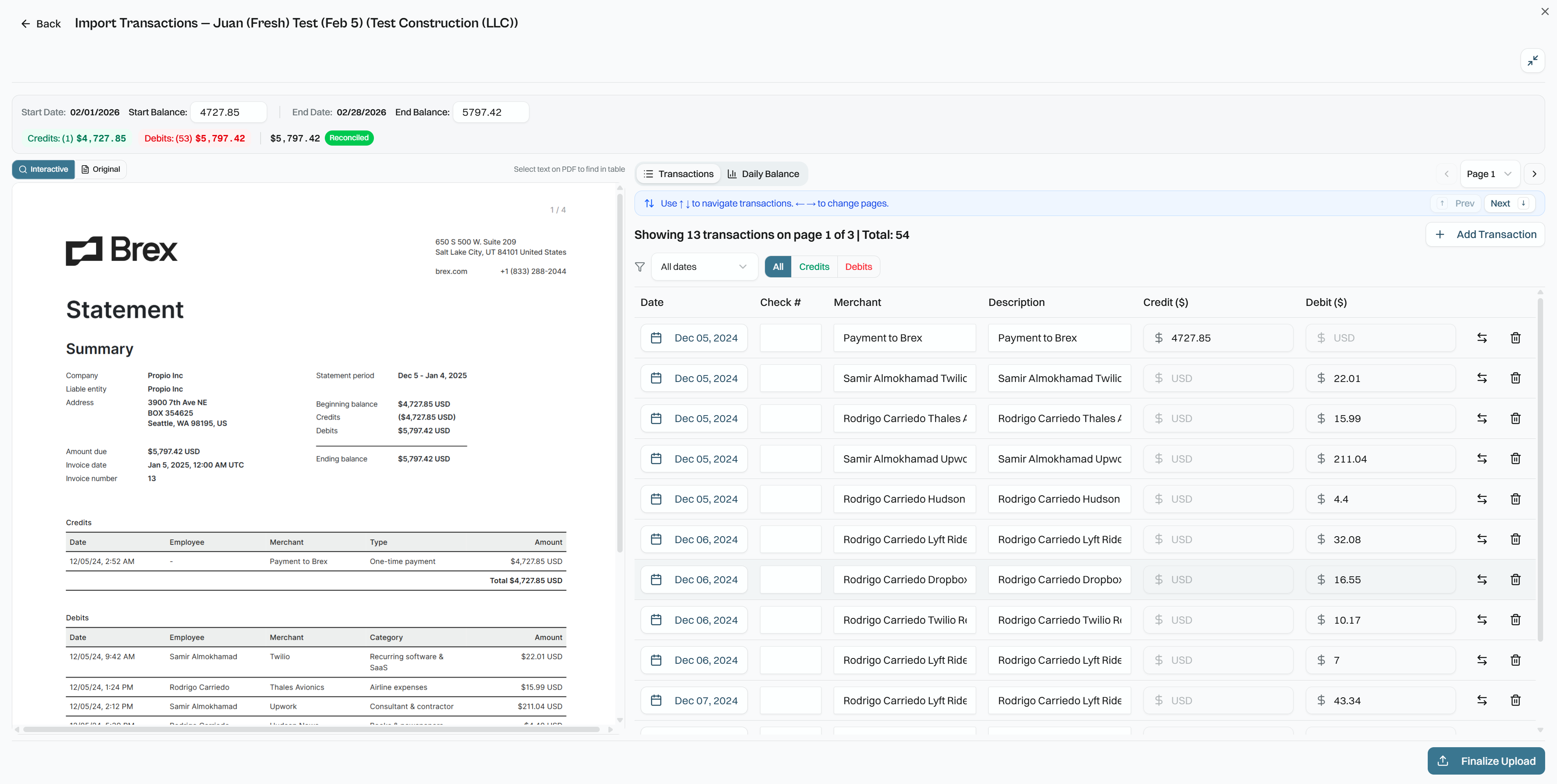Click the End Balance input field

490,112
